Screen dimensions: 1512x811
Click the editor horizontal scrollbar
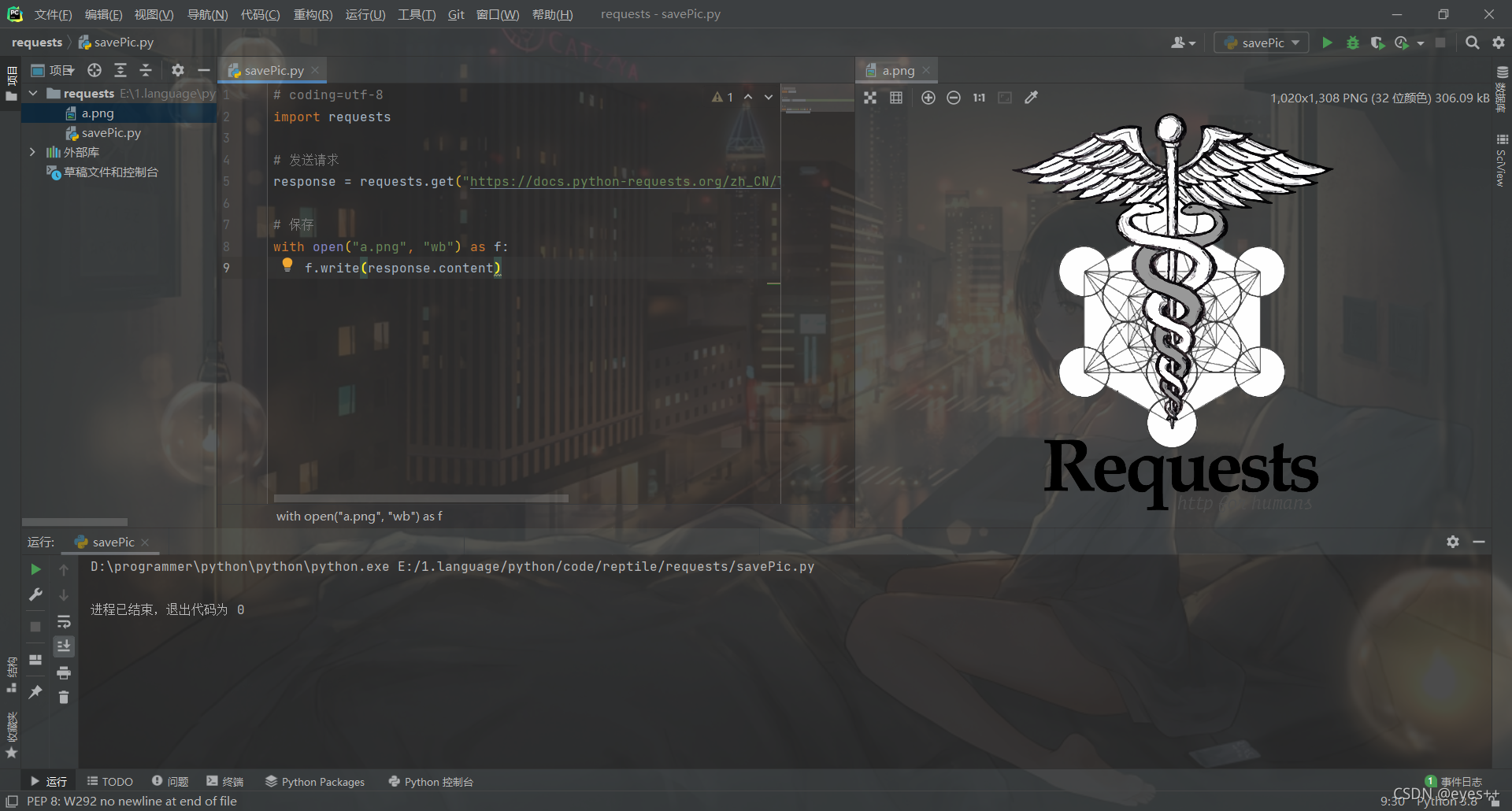click(421, 498)
